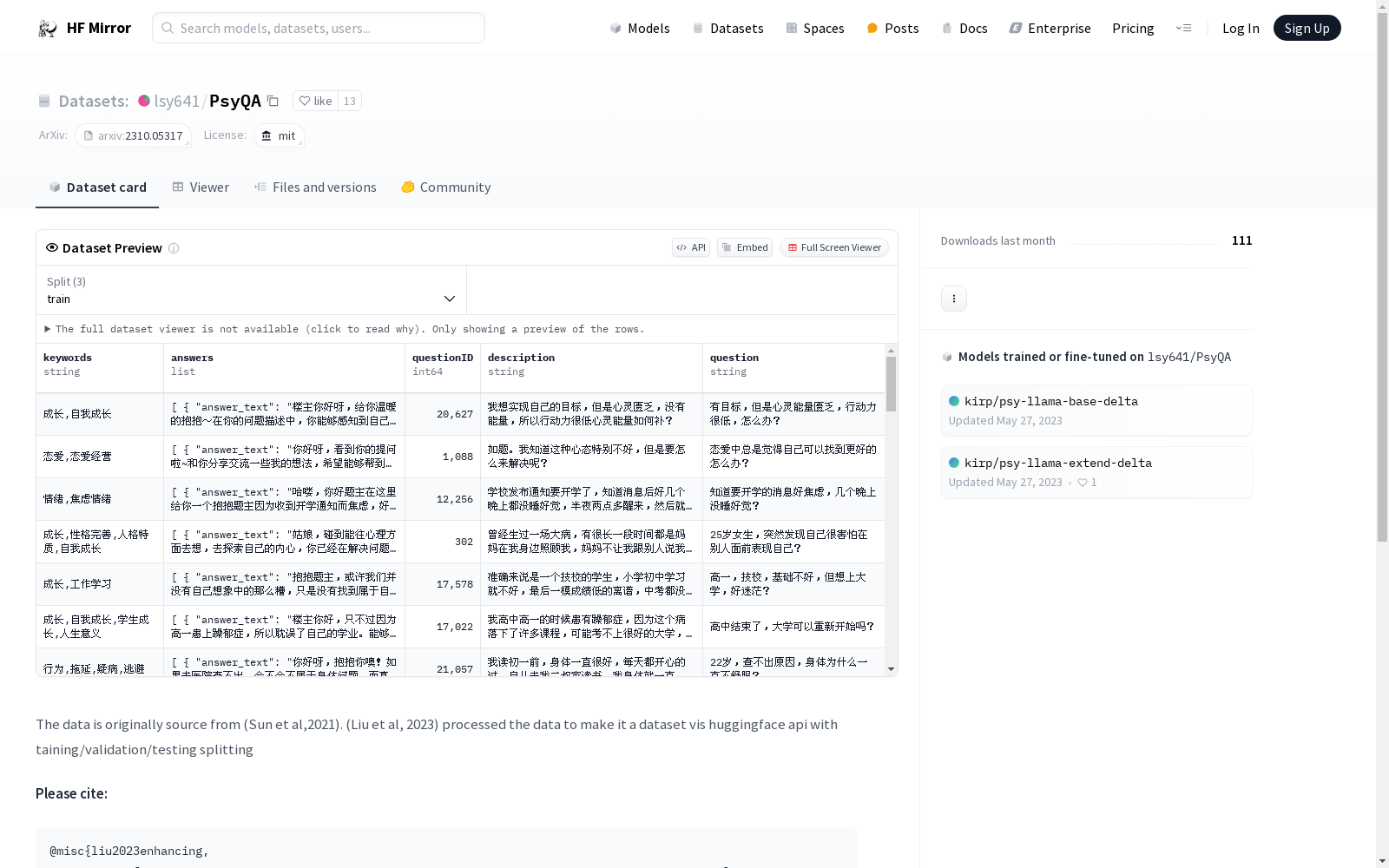Focus the search models and datasets field
The height and width of the screenshot is (868, 1389).
coord(319,28)
